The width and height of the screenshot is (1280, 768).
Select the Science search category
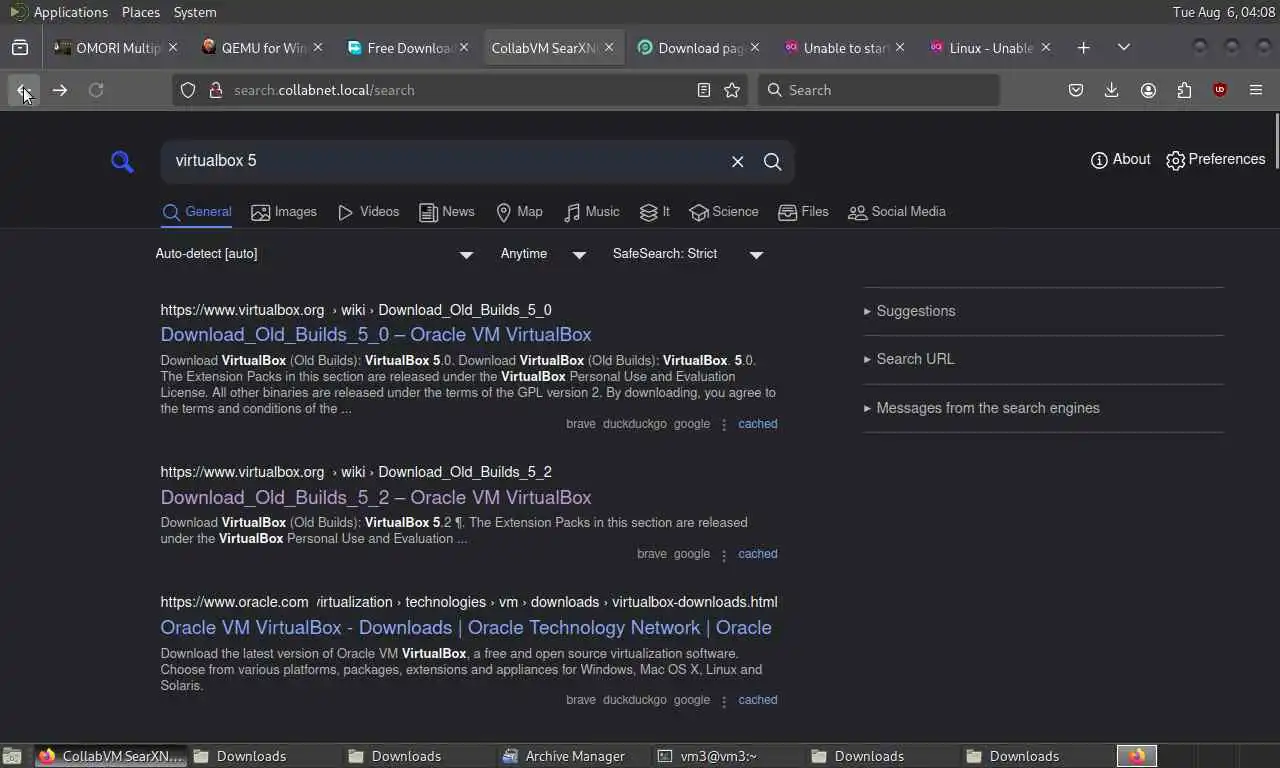[724, 212]
